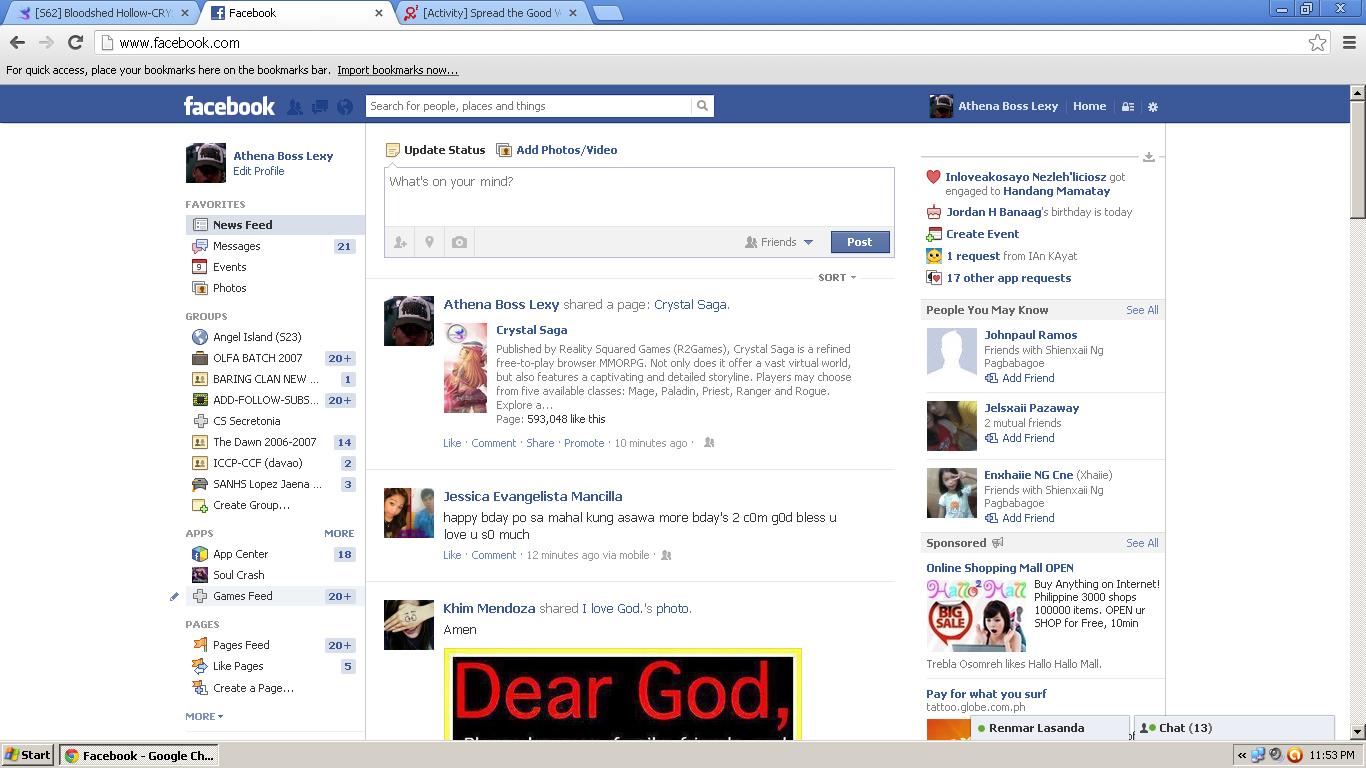Click the search magnifier button
The image size is (1366, 768).
(702, 106)
